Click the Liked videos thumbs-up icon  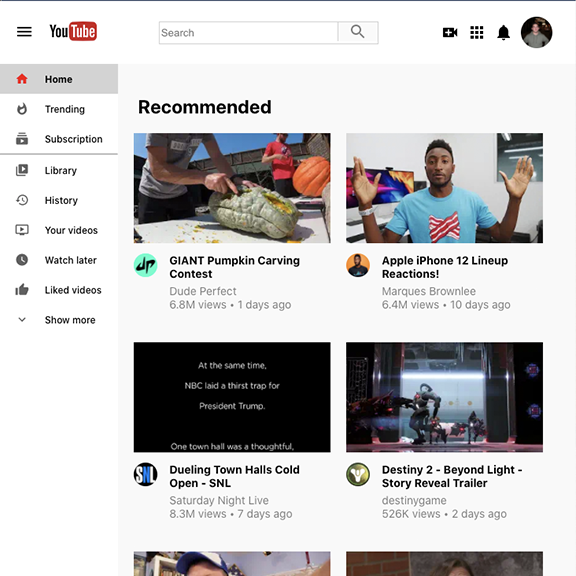pos(22,289)
